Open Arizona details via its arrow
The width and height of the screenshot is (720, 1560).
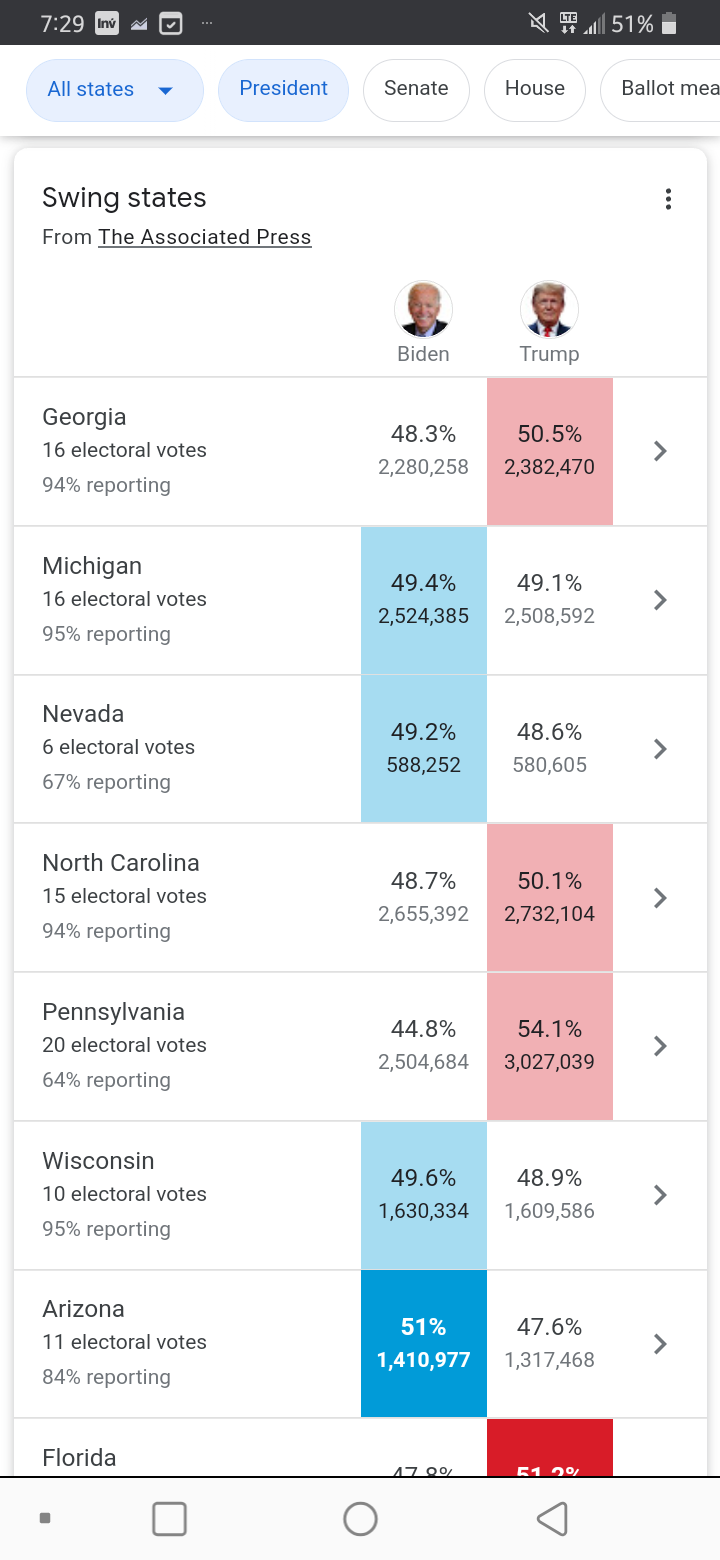tap(659, 1344)
